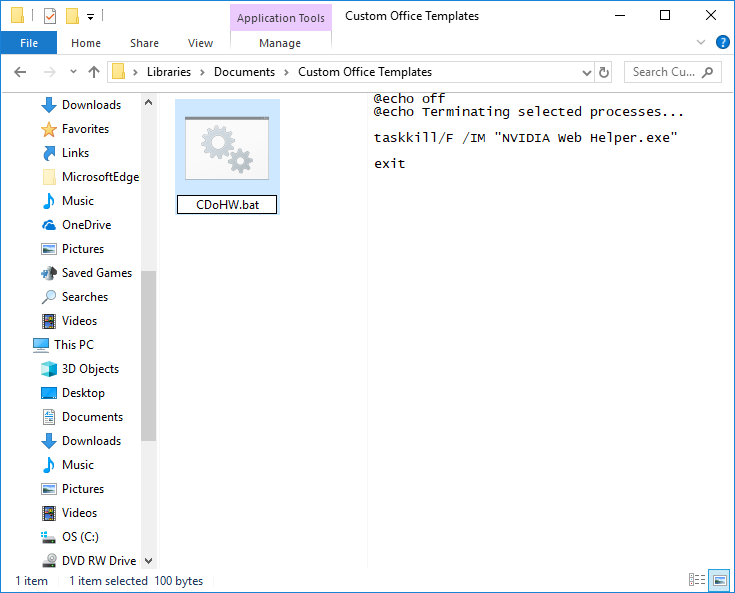735x593 pixels.
Task: Open the address bar history dropdown
Action: pos(587,72)
